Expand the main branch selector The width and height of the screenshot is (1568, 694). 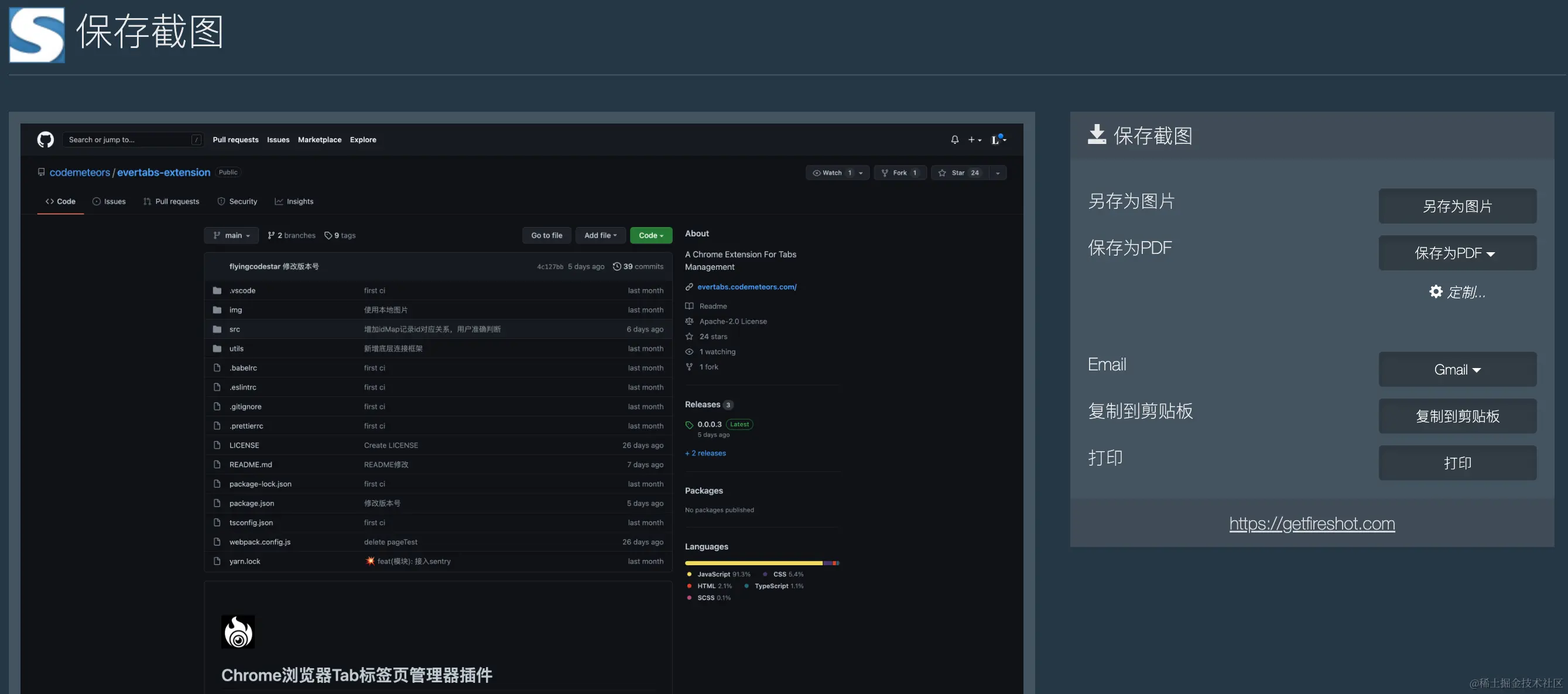click(x=231, y=235)
